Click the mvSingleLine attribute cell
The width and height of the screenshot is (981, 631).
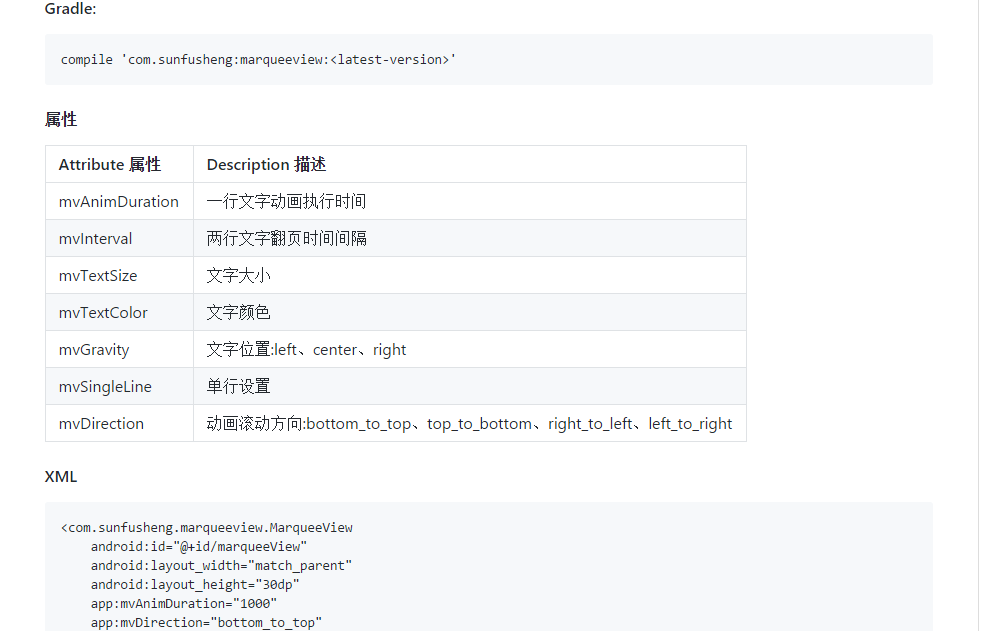pos(119,386)
